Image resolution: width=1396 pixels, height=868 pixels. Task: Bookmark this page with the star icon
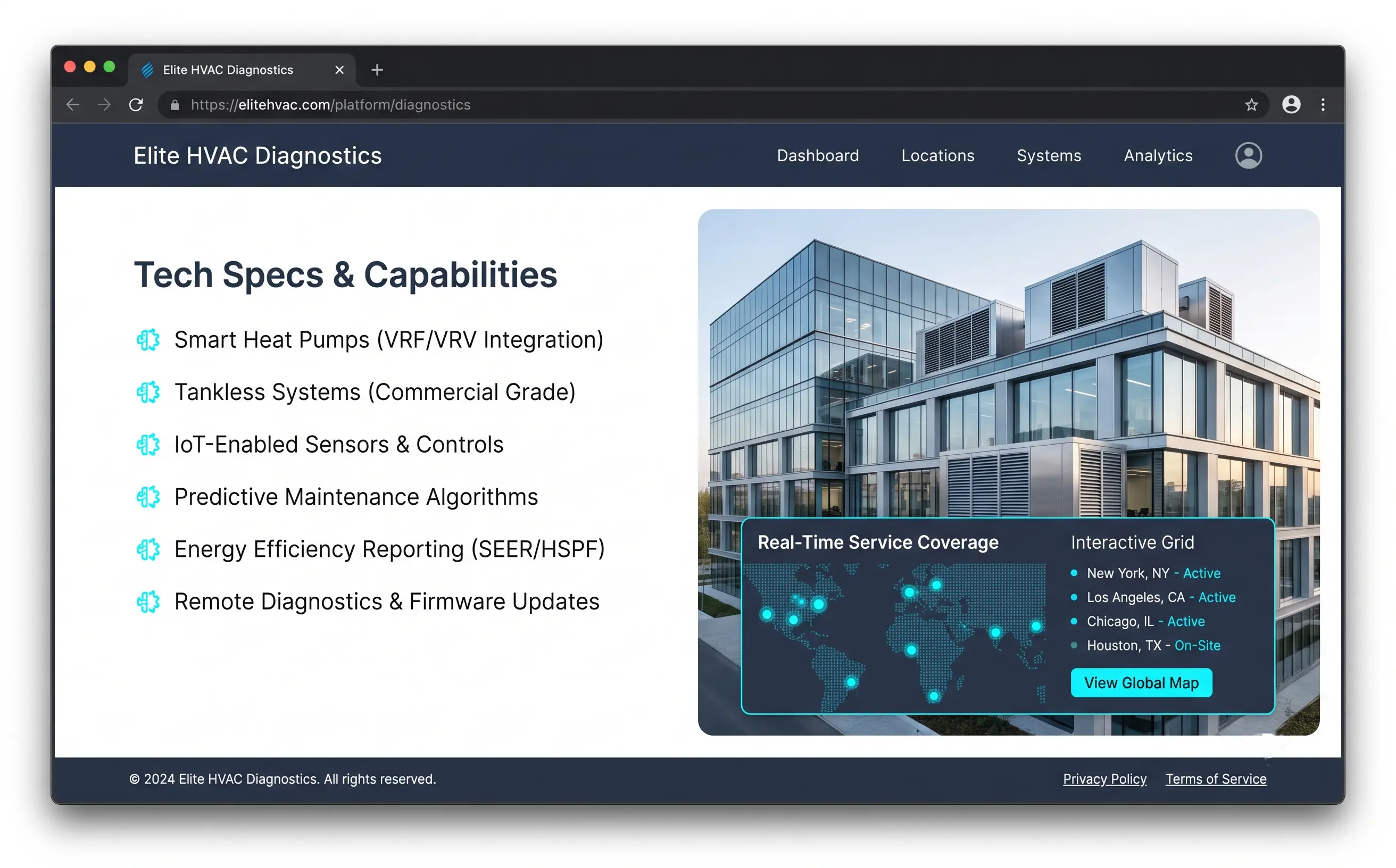tap(1251, 104)
